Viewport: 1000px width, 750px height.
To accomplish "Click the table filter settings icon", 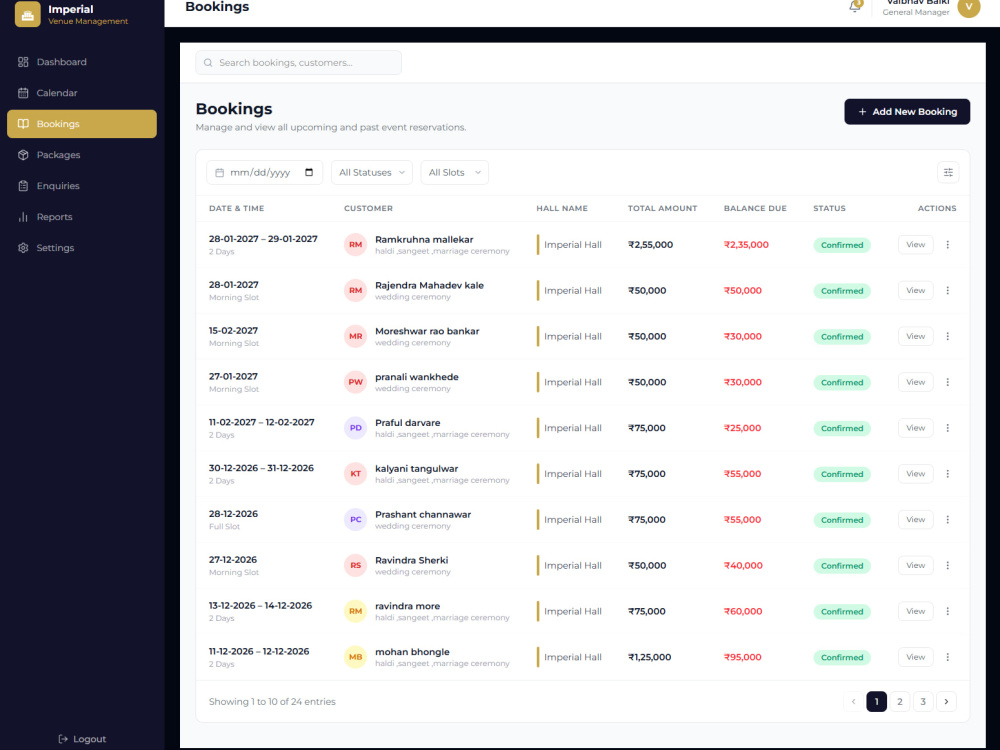I will [948, 172].
